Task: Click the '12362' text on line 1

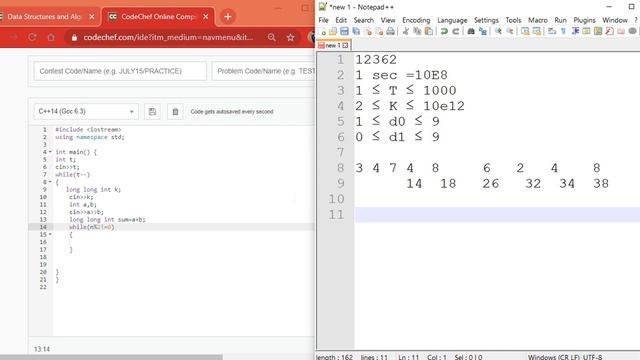Action: (x=376, y=60)
